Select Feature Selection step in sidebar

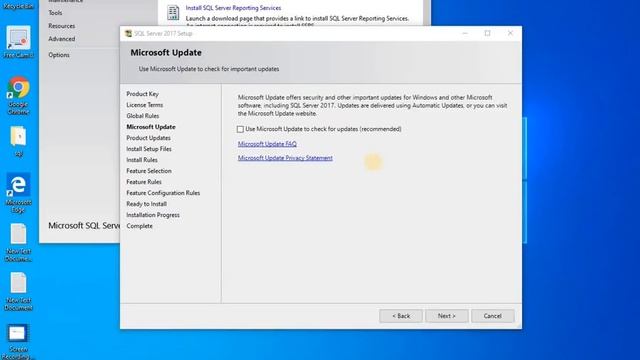149,171
